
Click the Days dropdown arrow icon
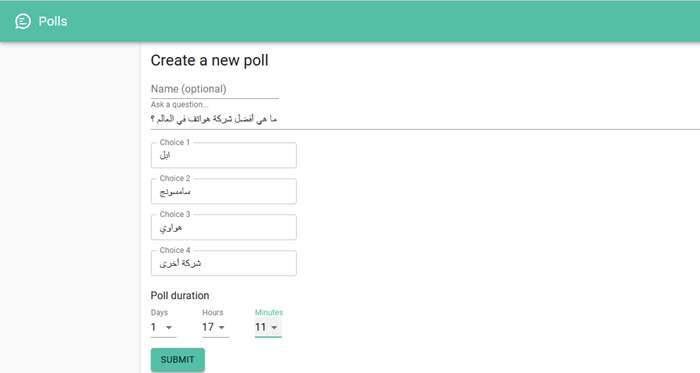click(x=169, y=327)
